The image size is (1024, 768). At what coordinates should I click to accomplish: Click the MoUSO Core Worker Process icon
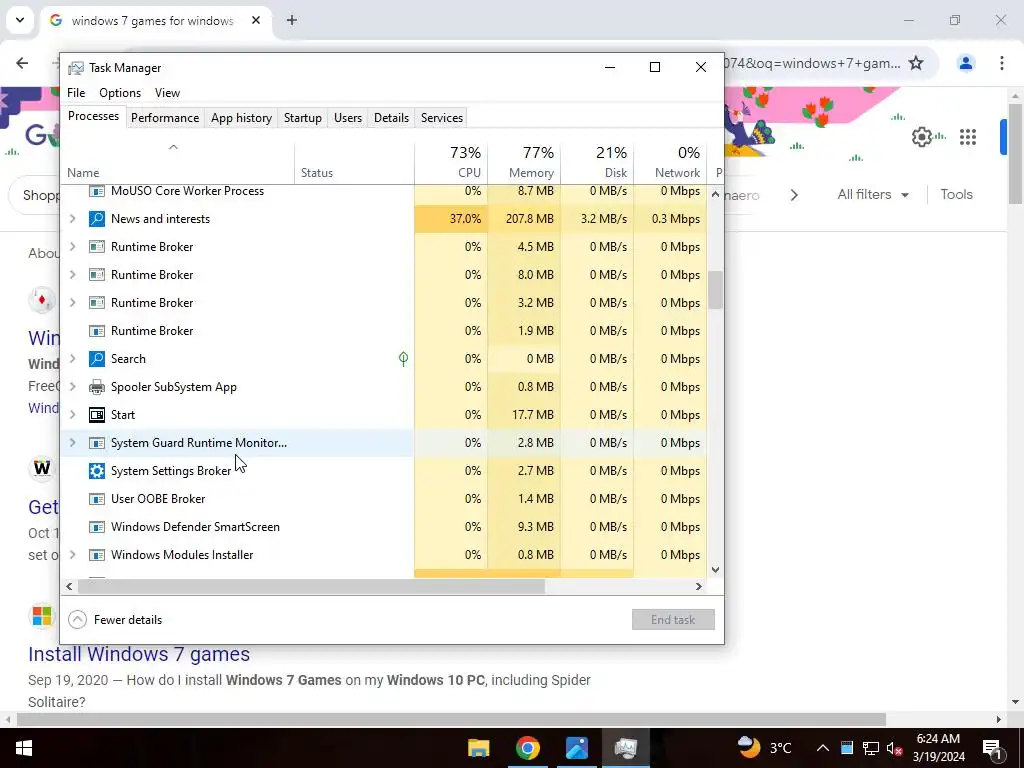tap(97, 191)
